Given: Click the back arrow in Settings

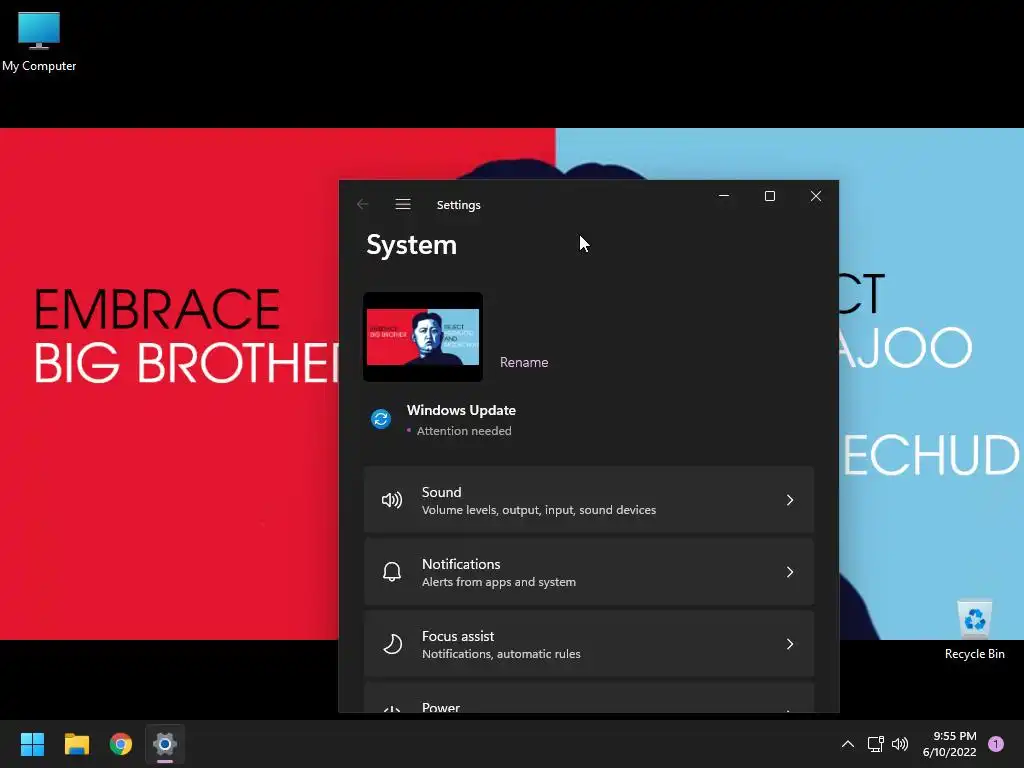Looking at the screenshot, I should [362, 204].
